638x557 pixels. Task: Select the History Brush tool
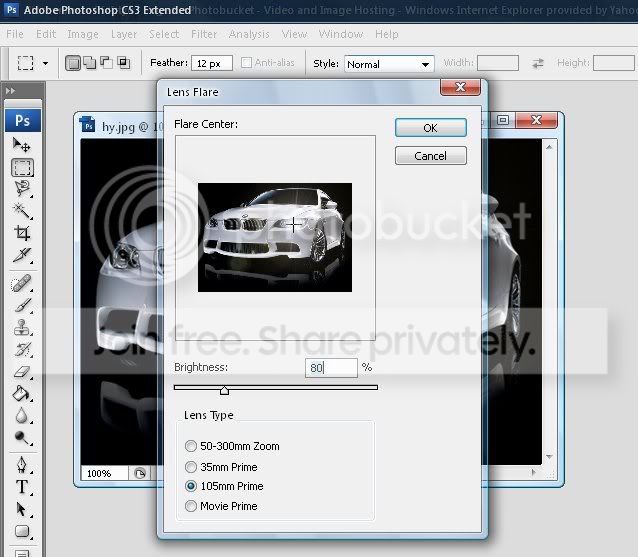pos(22,349)
